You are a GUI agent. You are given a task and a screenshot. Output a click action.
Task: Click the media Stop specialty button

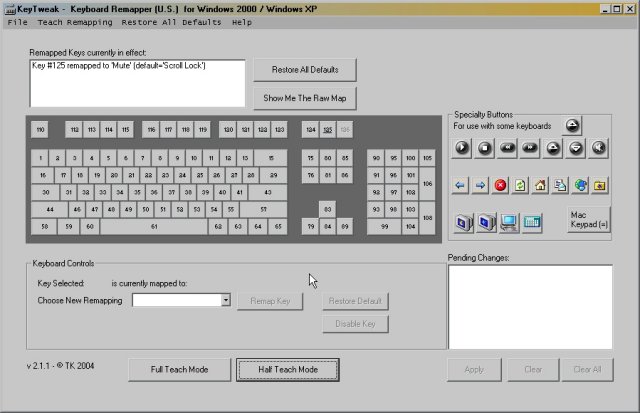484,148
